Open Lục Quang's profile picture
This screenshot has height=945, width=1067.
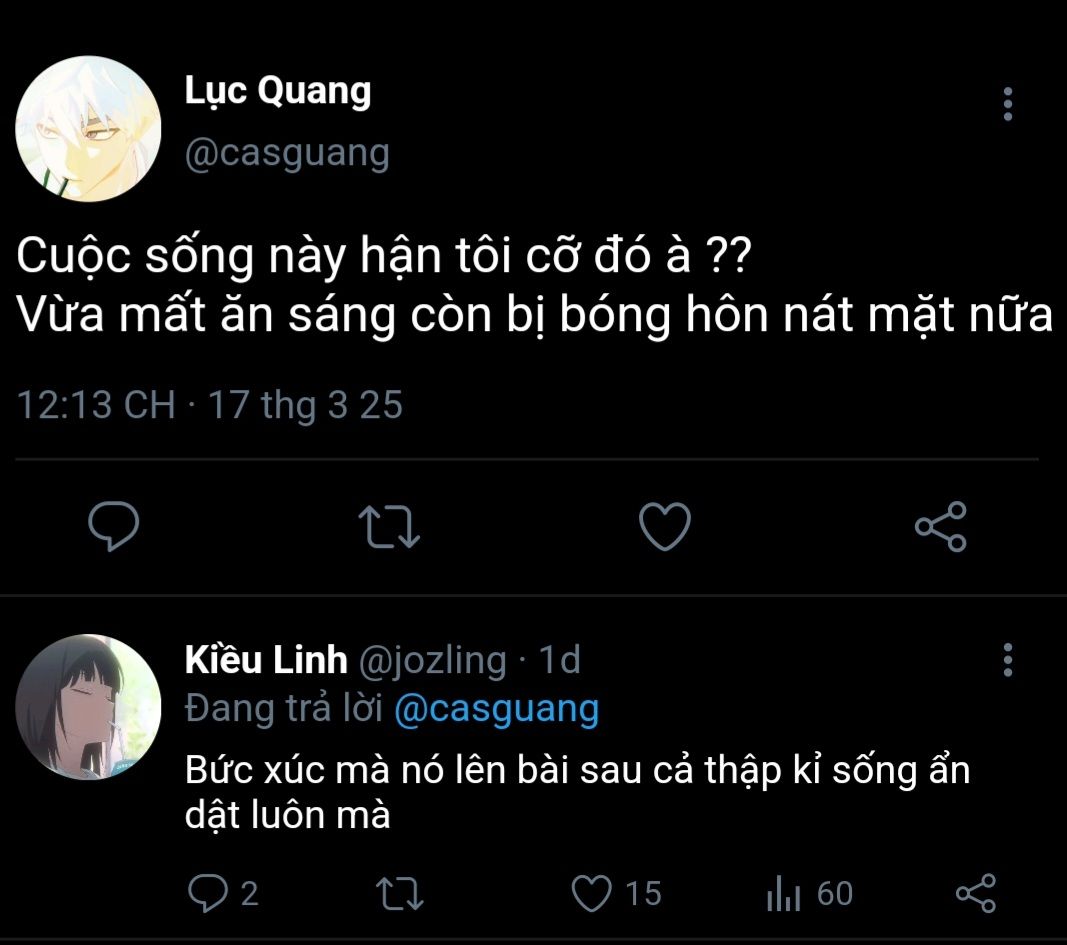(88, 130)
